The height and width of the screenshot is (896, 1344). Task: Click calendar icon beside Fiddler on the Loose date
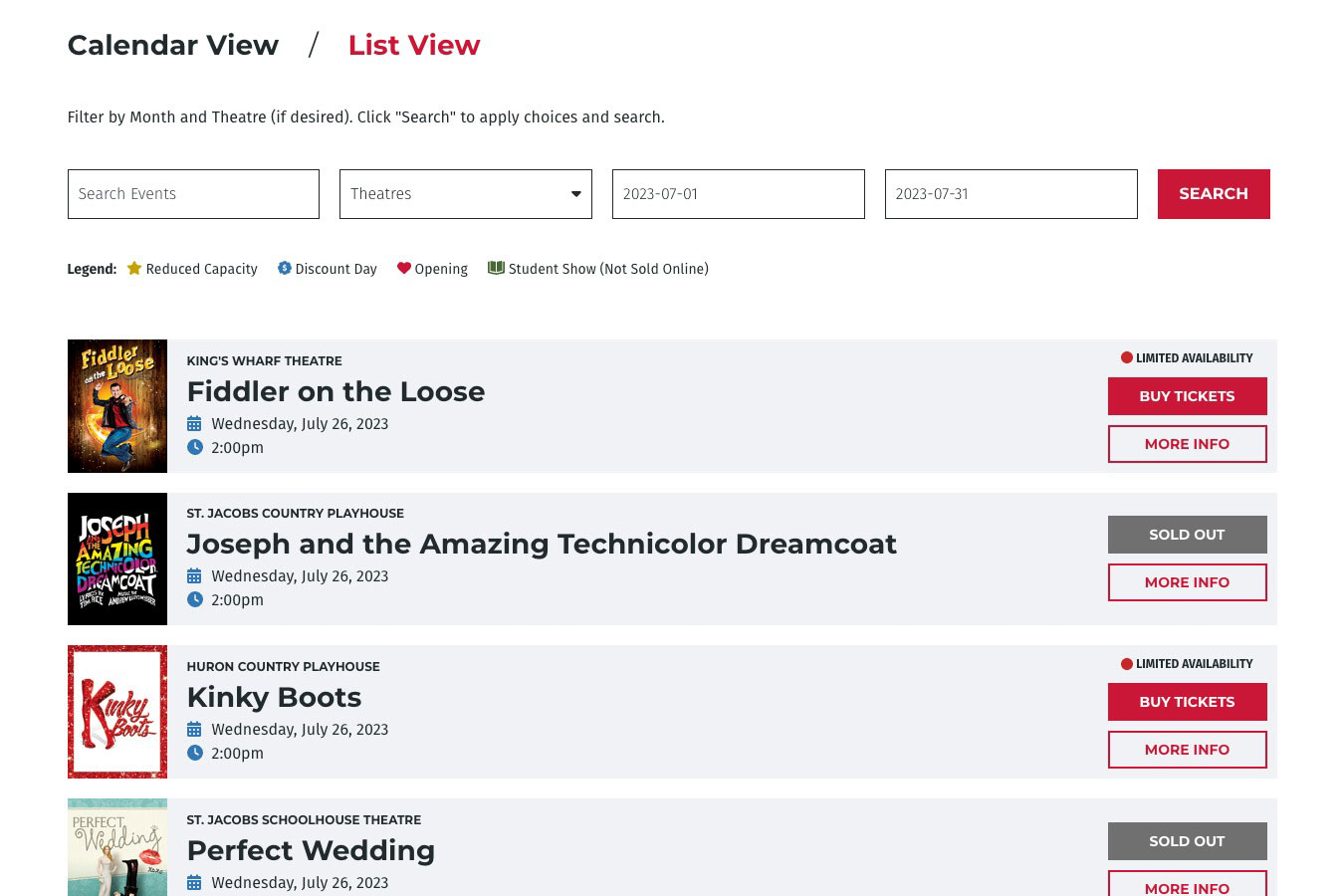pyautogui.click(x=194, y=424)
